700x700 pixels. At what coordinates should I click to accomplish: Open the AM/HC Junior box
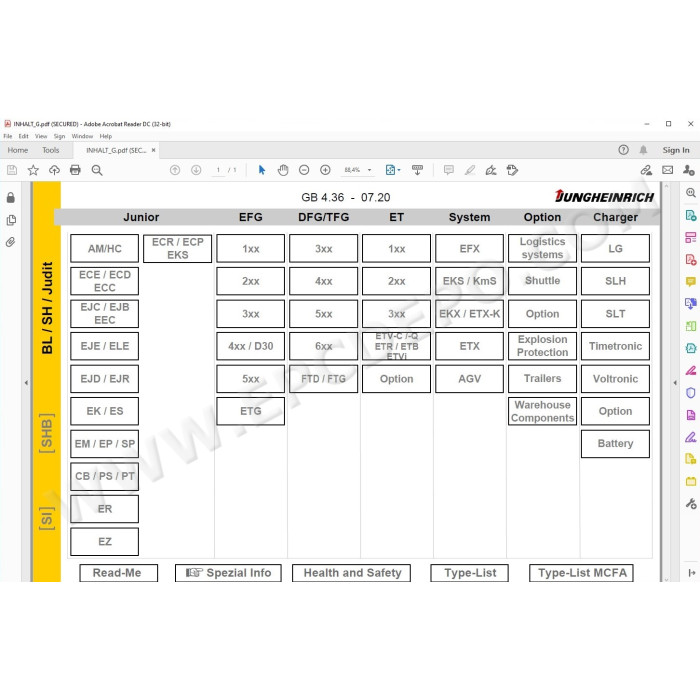tap(104, 248)
